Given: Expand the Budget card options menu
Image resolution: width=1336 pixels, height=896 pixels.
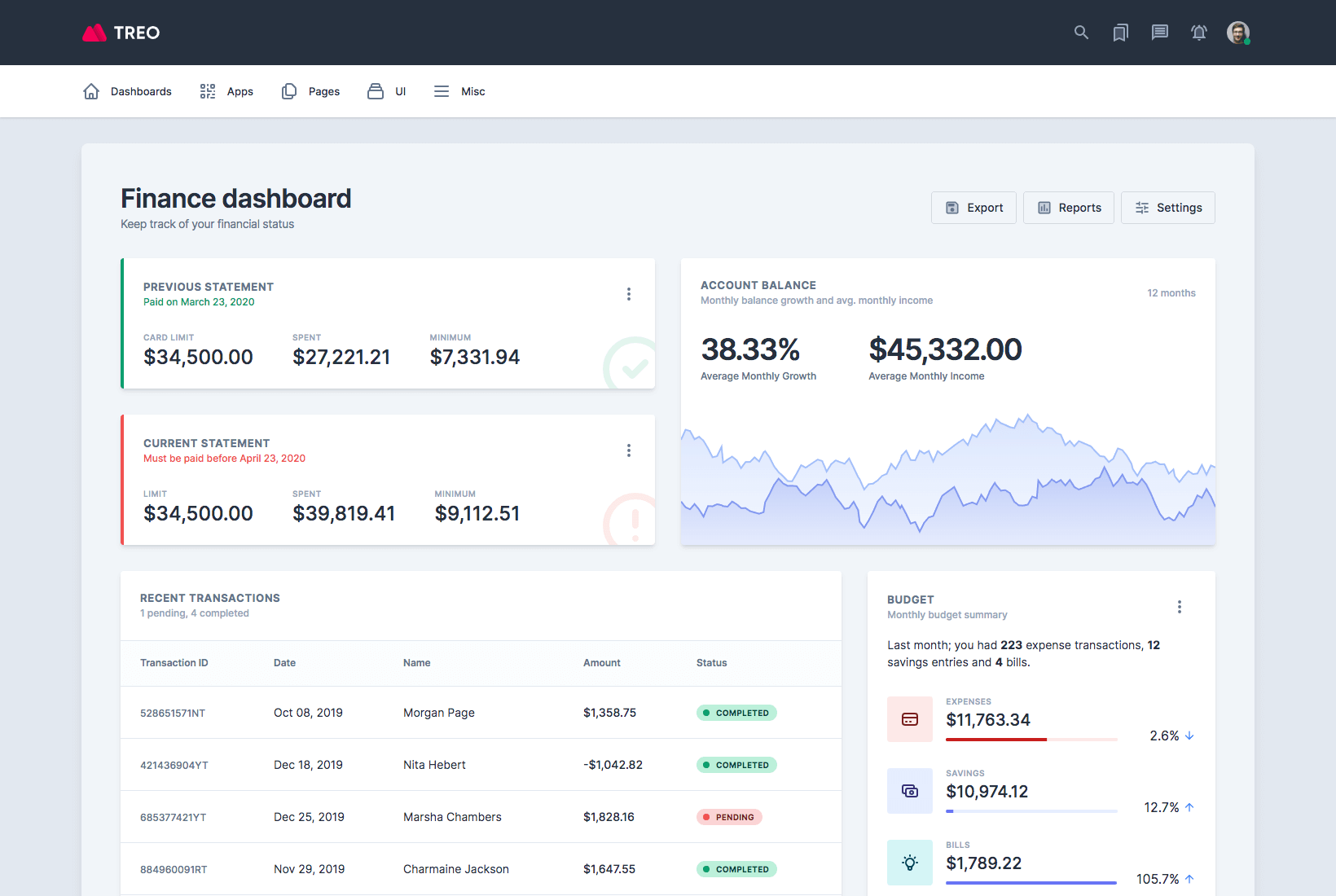Looking at the screenshot, I should coord(1179,607).
